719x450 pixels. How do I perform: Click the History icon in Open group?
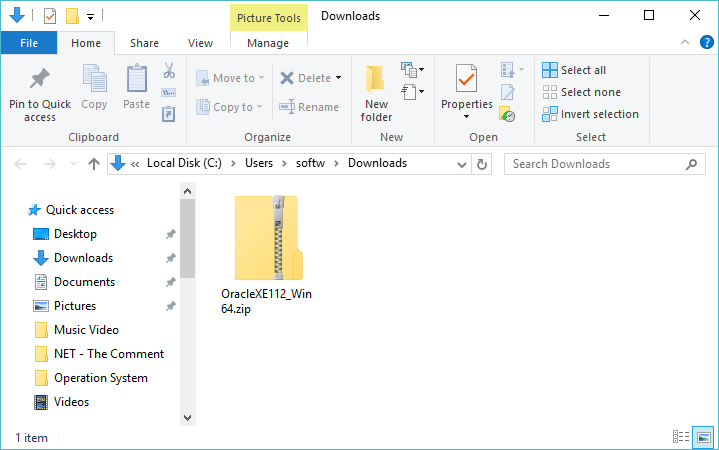point(507,114)
